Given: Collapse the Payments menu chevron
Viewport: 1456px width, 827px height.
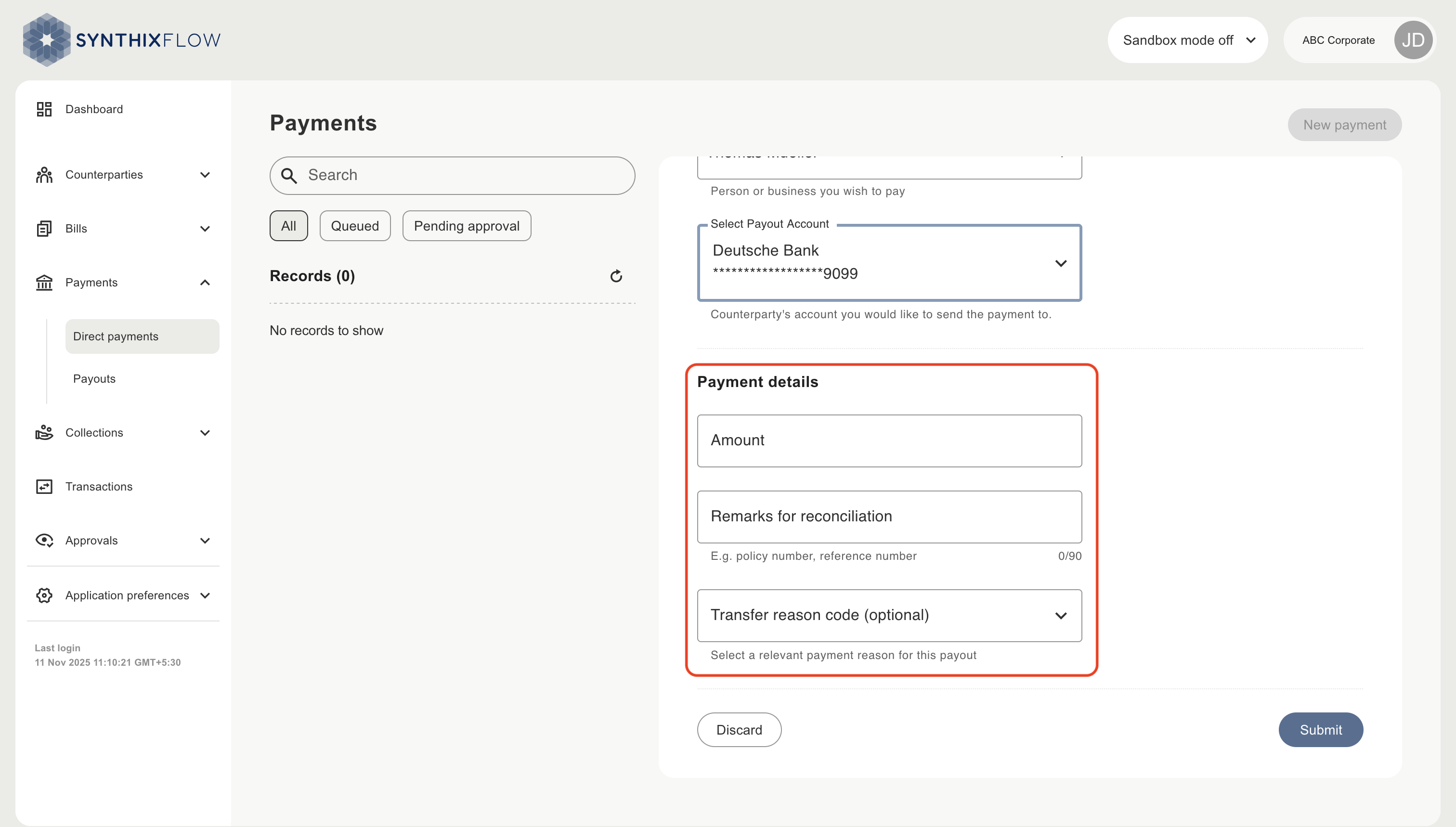Looking at the screenshot, I should coord(205,282).
